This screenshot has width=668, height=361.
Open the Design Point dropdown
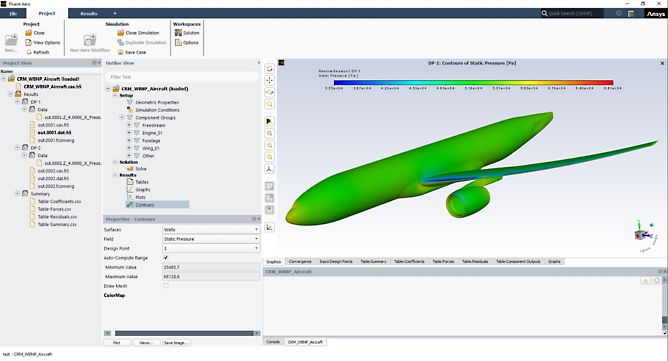(x=211, y=248)
